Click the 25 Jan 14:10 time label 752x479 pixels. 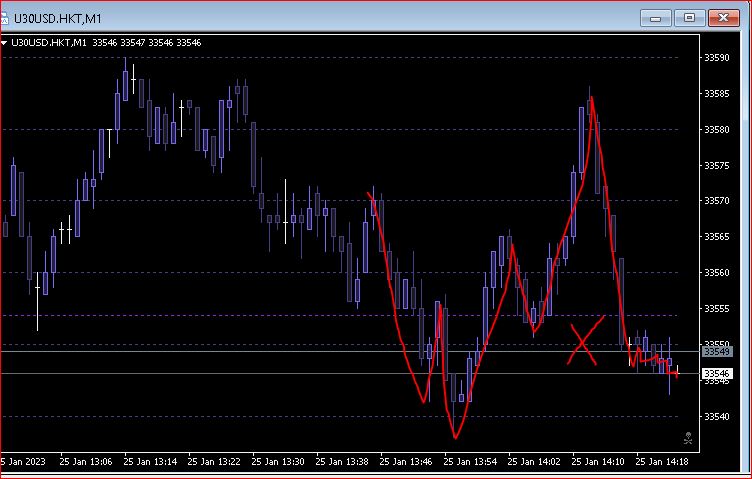point(598,462)
